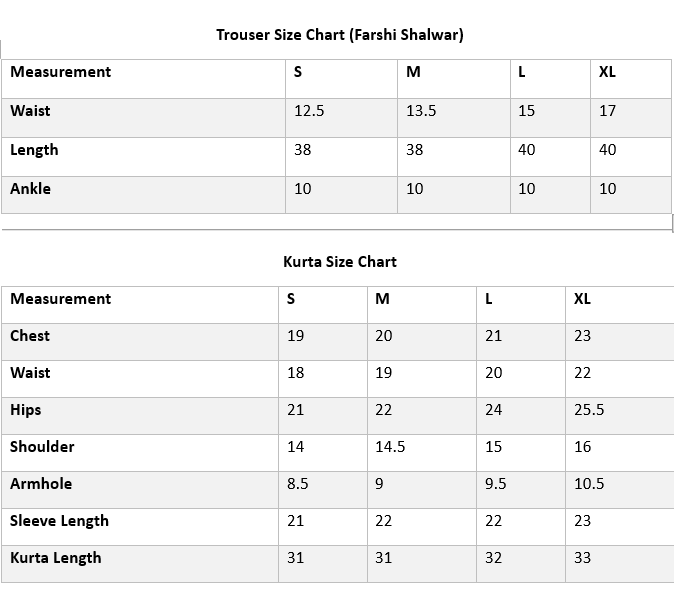674x597 pixels.
Task: Click the Kurta Size Chart heading
Action: [339, 262]
